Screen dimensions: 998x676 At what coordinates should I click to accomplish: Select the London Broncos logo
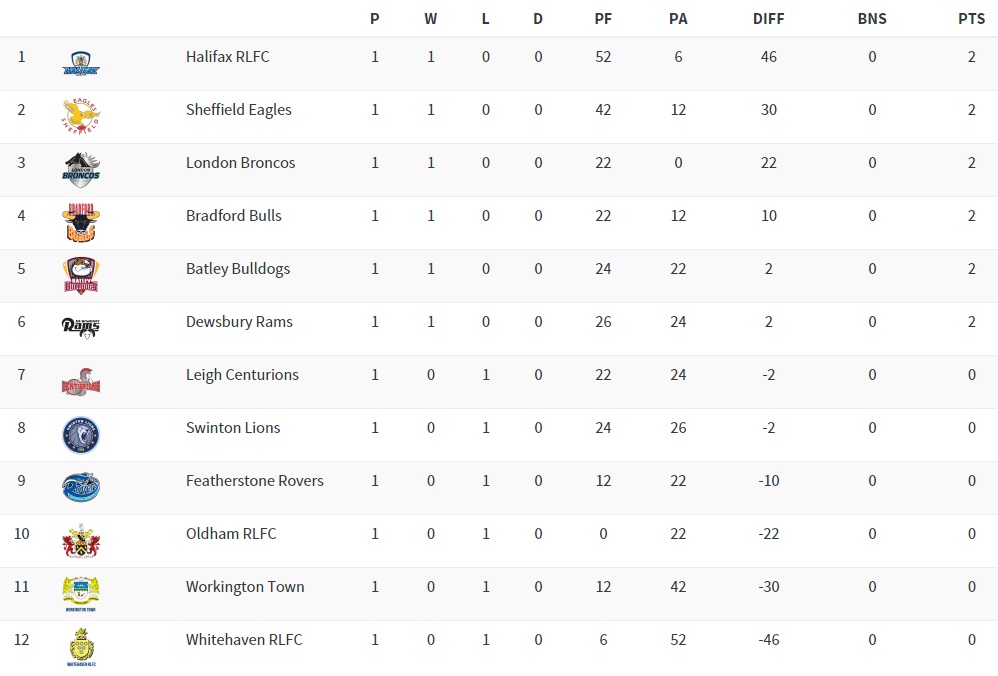coord(81,170)
